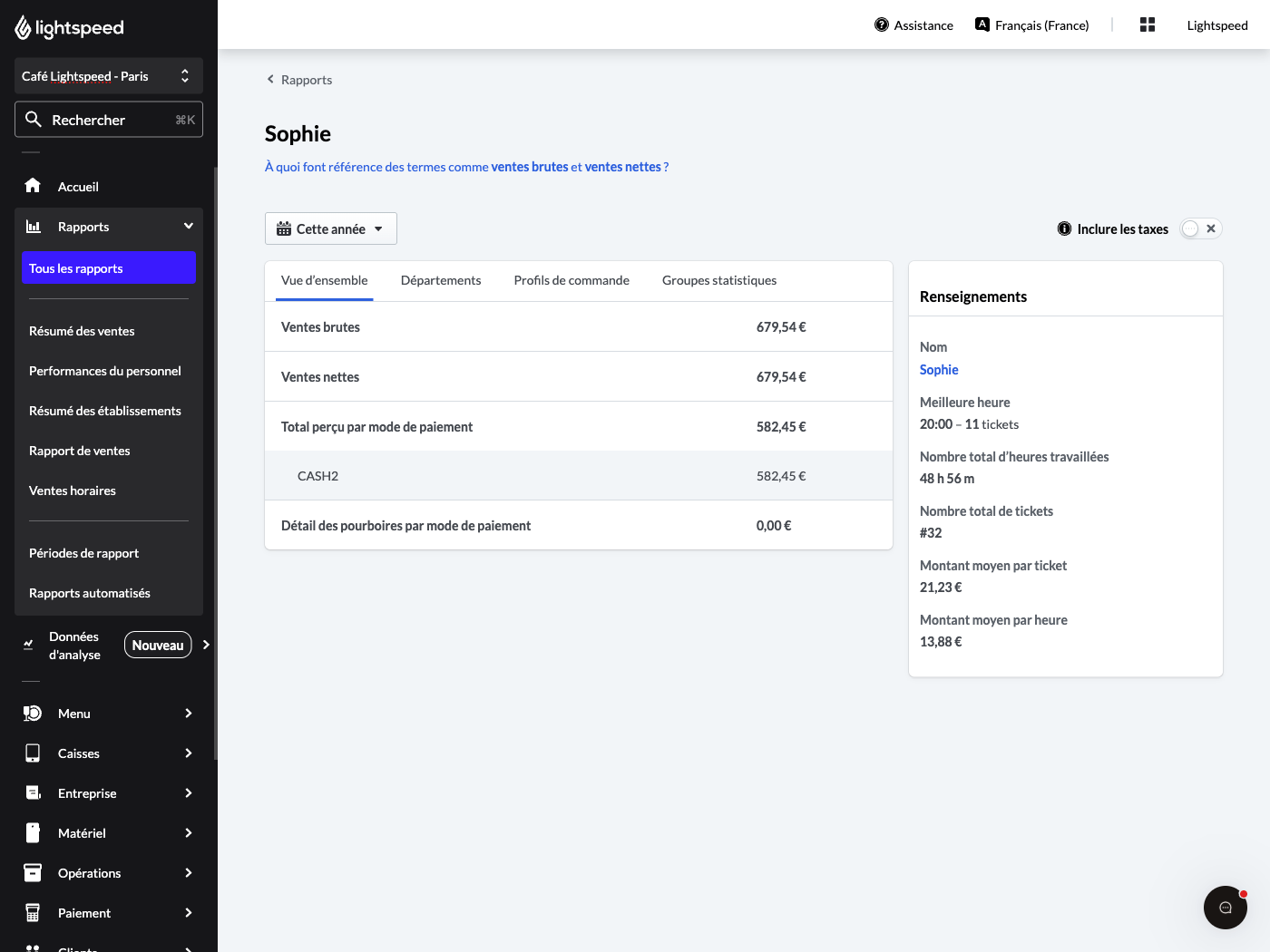The width and height of the screenshot is (1270, 952).
Task: Open Périodes de rapport
Action: [84, 553]
